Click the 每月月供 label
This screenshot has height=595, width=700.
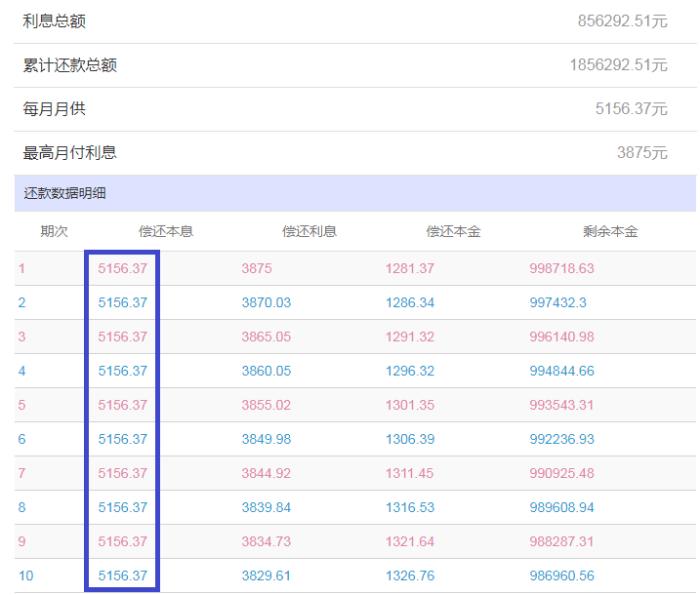(55, 109)
